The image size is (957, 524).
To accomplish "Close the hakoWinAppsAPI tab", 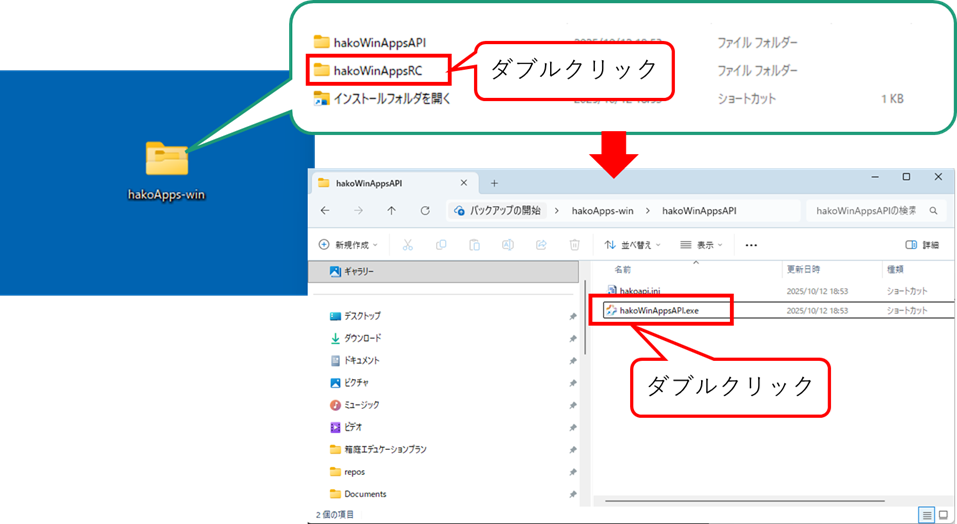I will point(464,183).
